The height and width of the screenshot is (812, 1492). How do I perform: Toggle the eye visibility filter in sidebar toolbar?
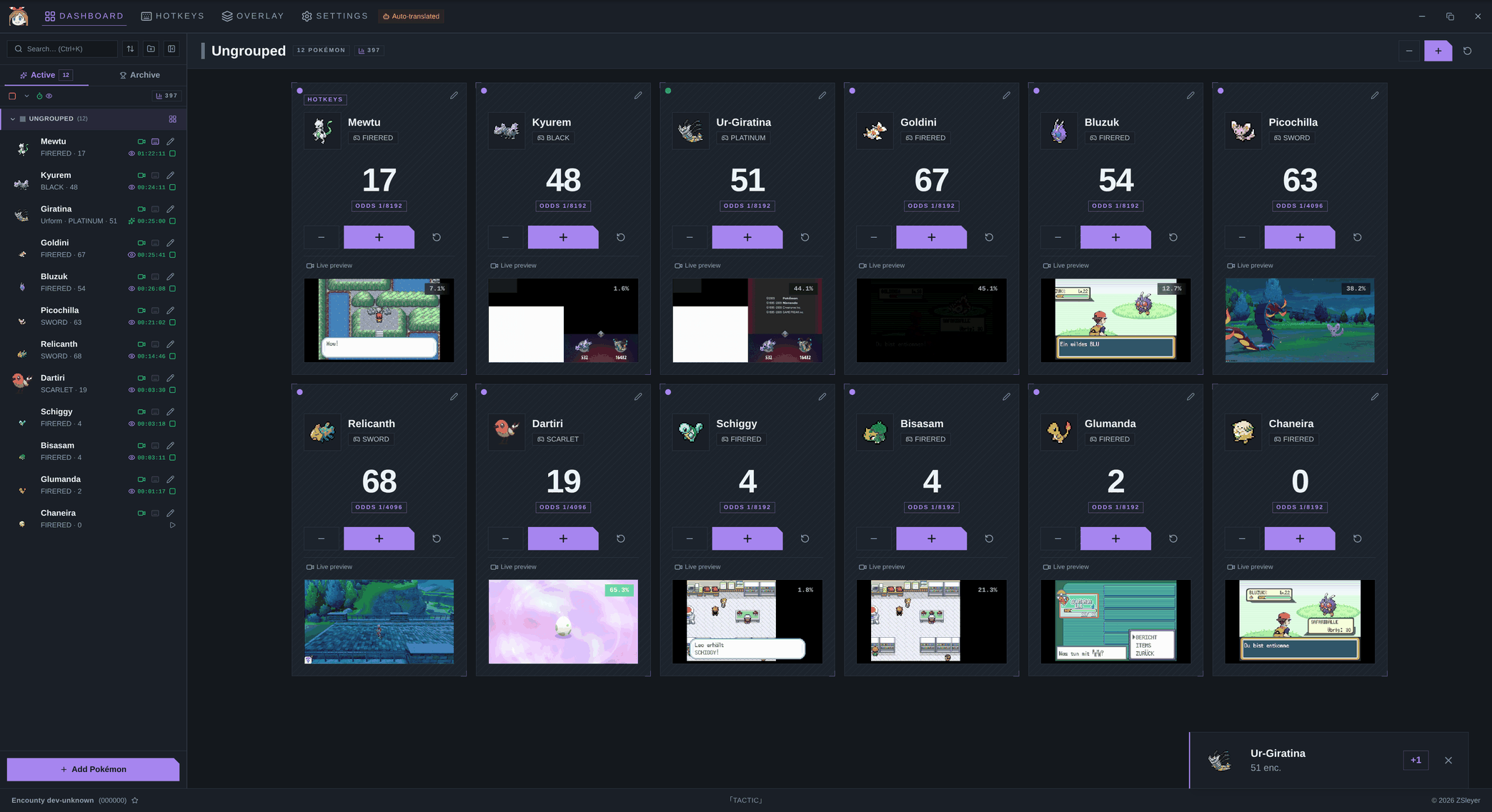pyautogui.click(x=49, y=96)
